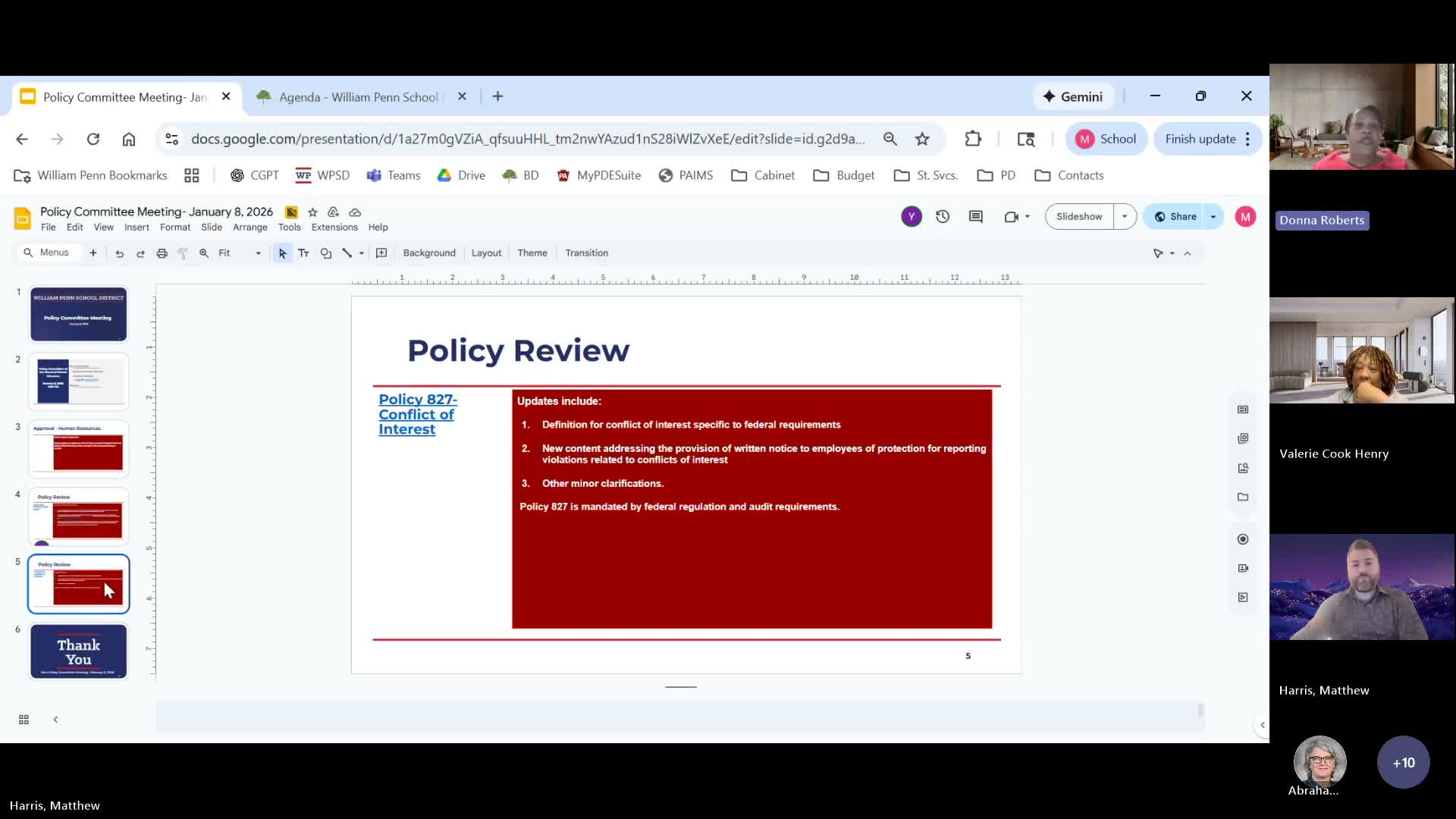Viewport: 1456px width, 819px height.
Task: Click the Background button
Action: (429, 253)
